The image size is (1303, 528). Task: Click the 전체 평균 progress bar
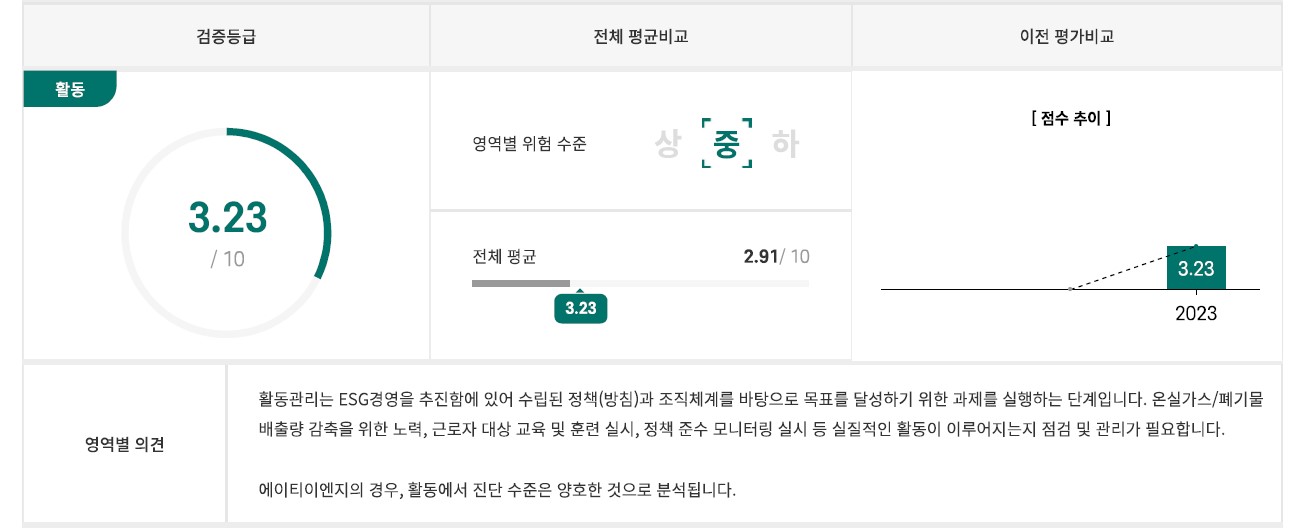tap(640, 283)
